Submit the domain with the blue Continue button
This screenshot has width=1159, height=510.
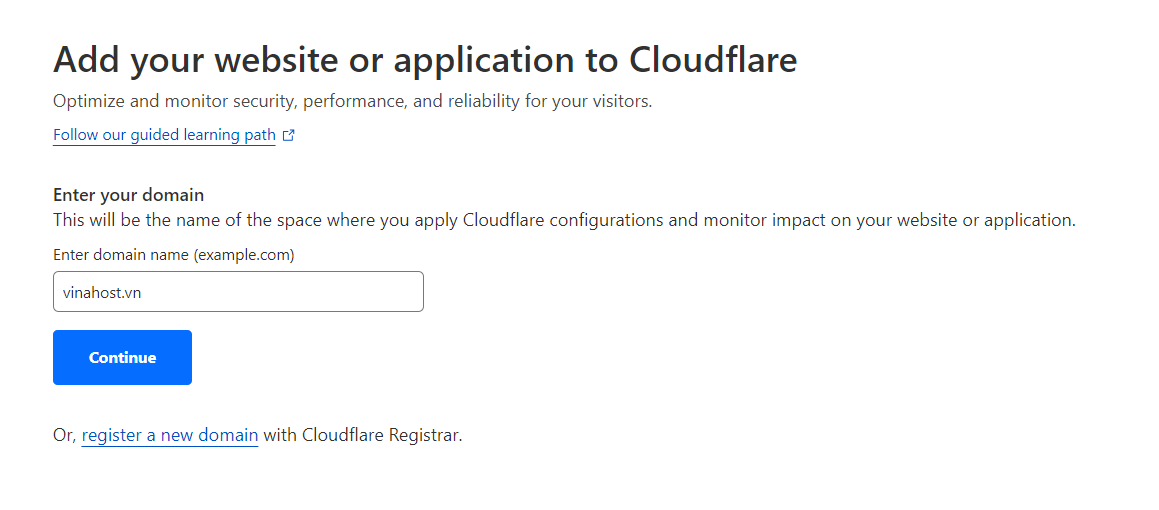pyautogui.click(x=123, y=358)
